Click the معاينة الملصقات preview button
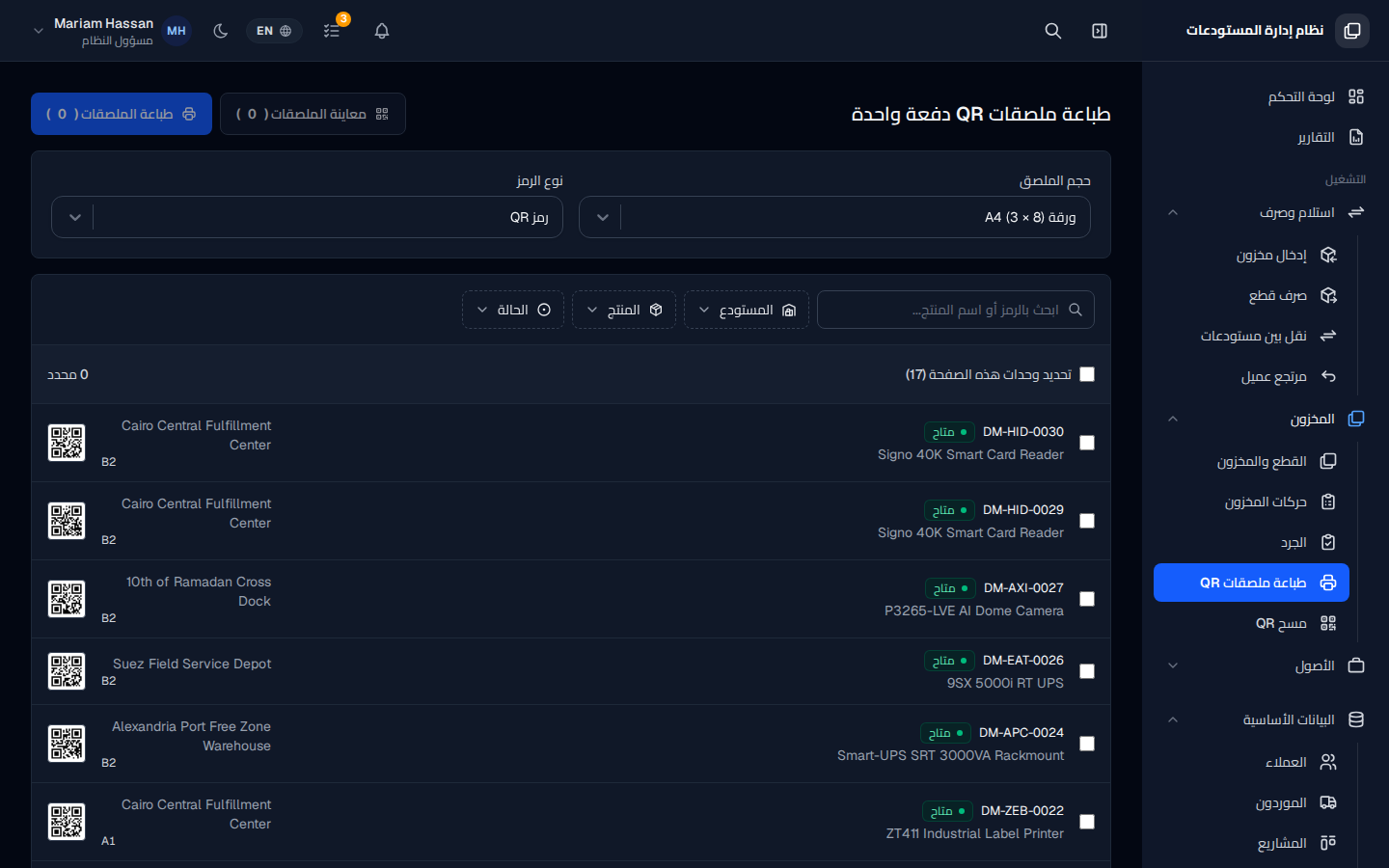 [313, 114]
